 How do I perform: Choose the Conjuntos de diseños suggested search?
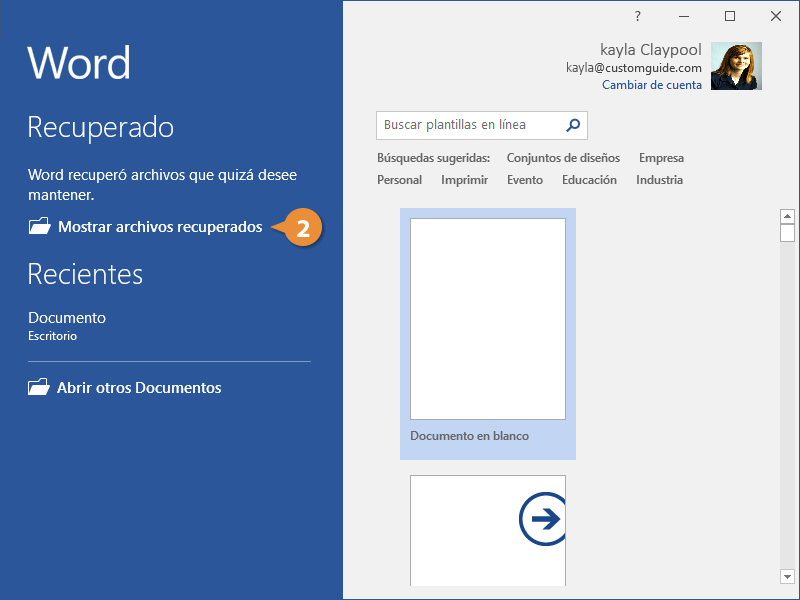click(x=563, y=158)
